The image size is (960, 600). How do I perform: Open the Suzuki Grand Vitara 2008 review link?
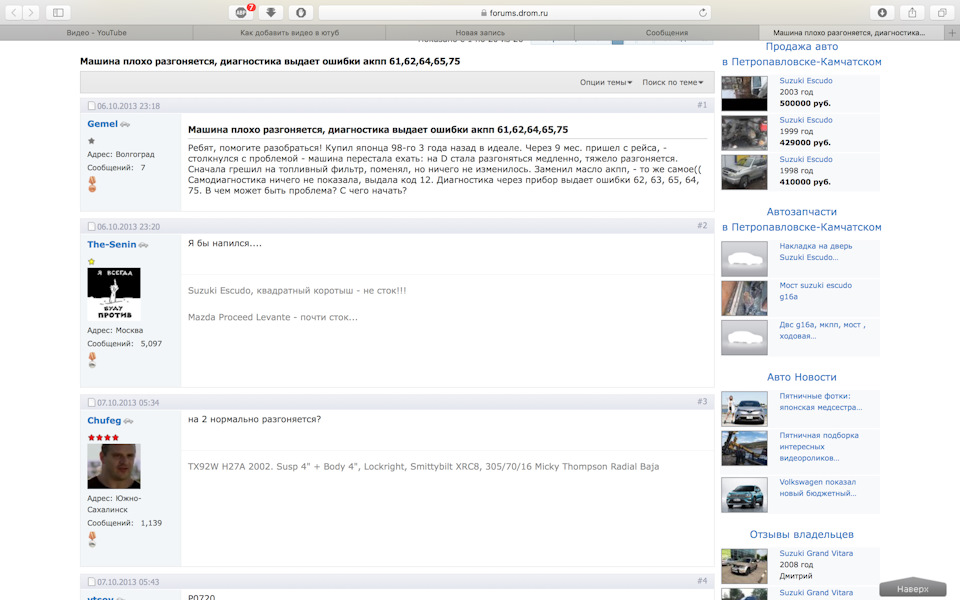coord(816,553)
